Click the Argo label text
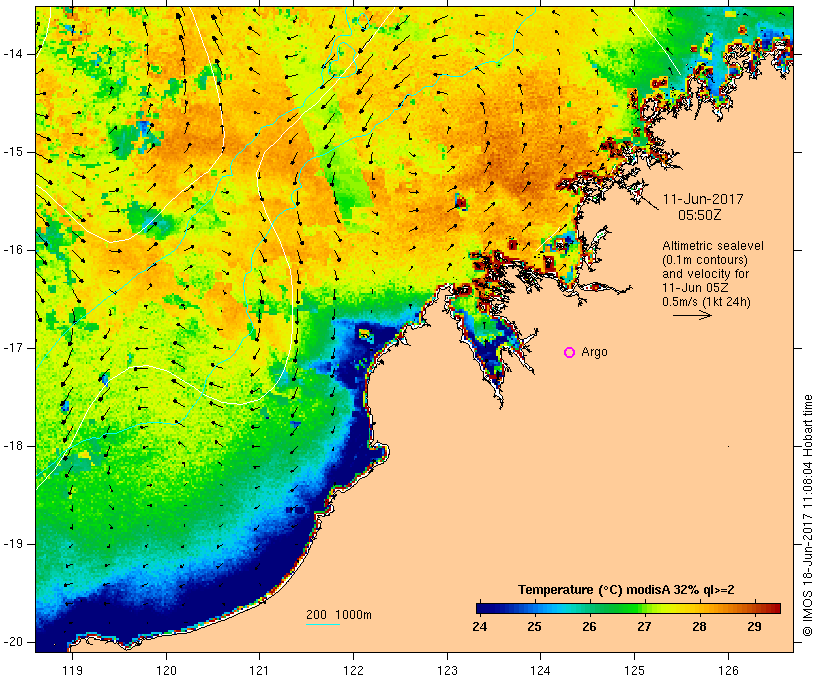Screen dimensions: 820x680 [595, 353]
